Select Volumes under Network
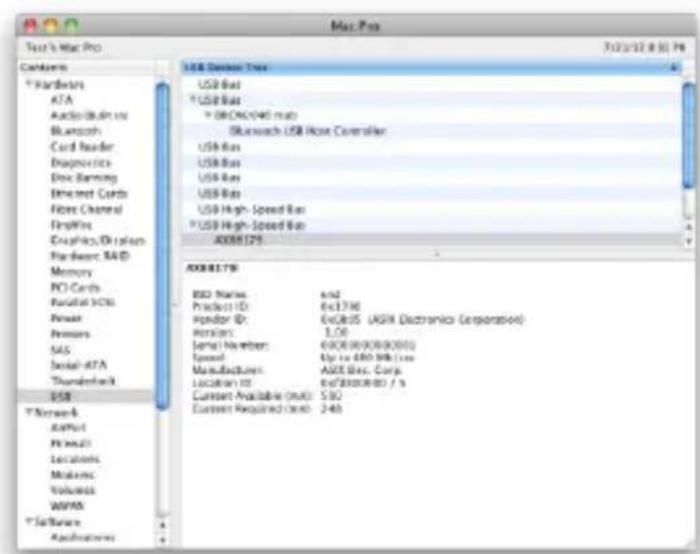The image size is (700, 554). (x=73, y=490)
